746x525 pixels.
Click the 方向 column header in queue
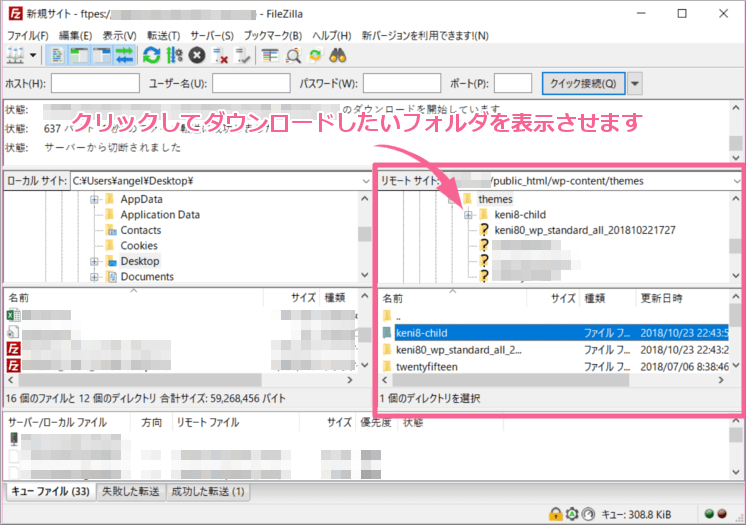pos(151,423)
